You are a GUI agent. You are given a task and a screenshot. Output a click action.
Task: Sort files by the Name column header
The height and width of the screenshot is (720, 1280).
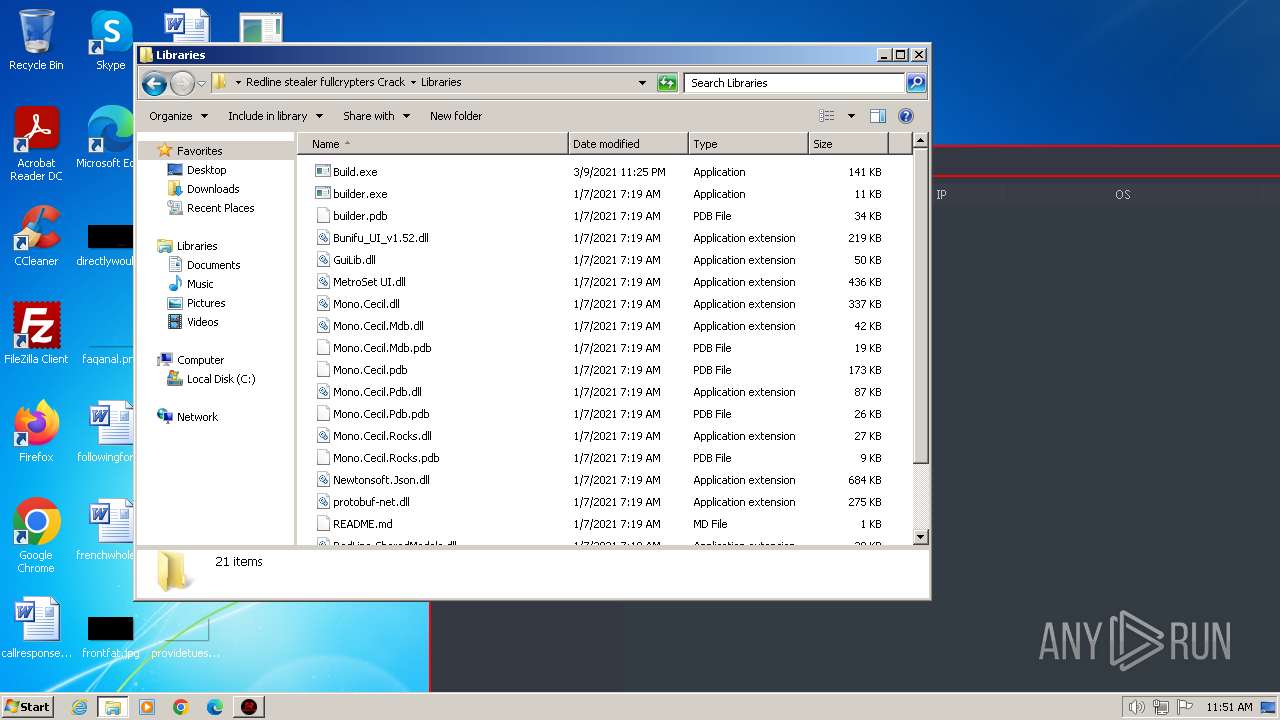[x=433, y=144]
